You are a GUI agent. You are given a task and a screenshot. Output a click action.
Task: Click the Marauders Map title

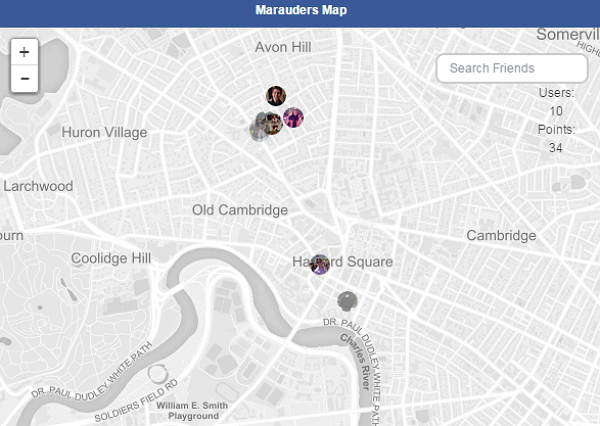pos(300,11)
